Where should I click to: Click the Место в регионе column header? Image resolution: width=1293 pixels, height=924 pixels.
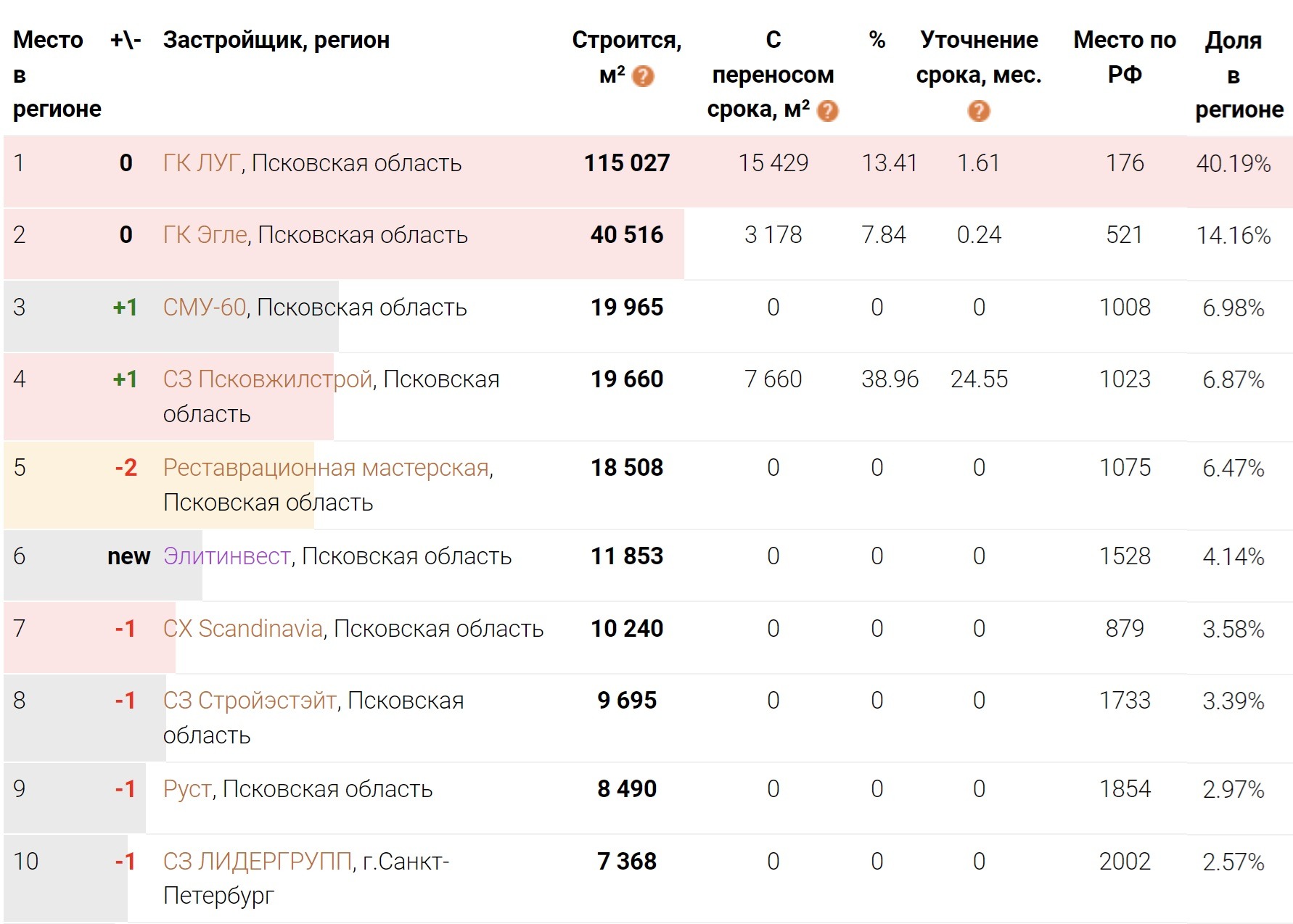(x=57, y=74)
